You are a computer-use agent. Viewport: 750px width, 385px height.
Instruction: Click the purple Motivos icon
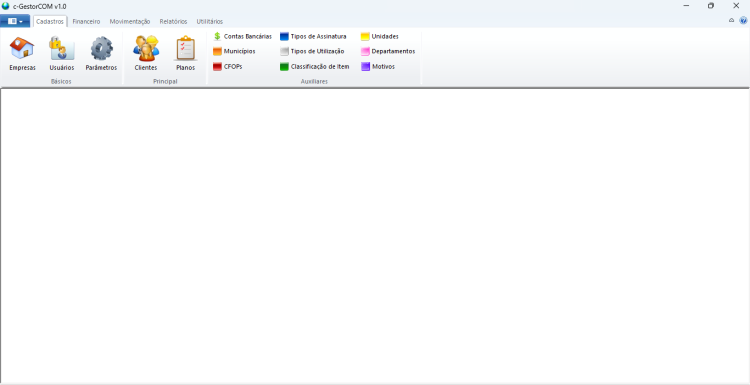click(x=365, y=67)
